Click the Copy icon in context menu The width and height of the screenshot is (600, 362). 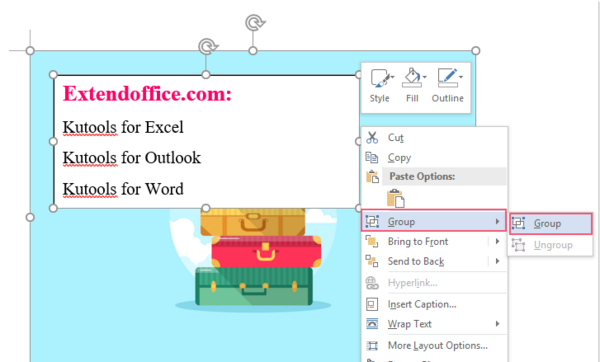point(372,157)
